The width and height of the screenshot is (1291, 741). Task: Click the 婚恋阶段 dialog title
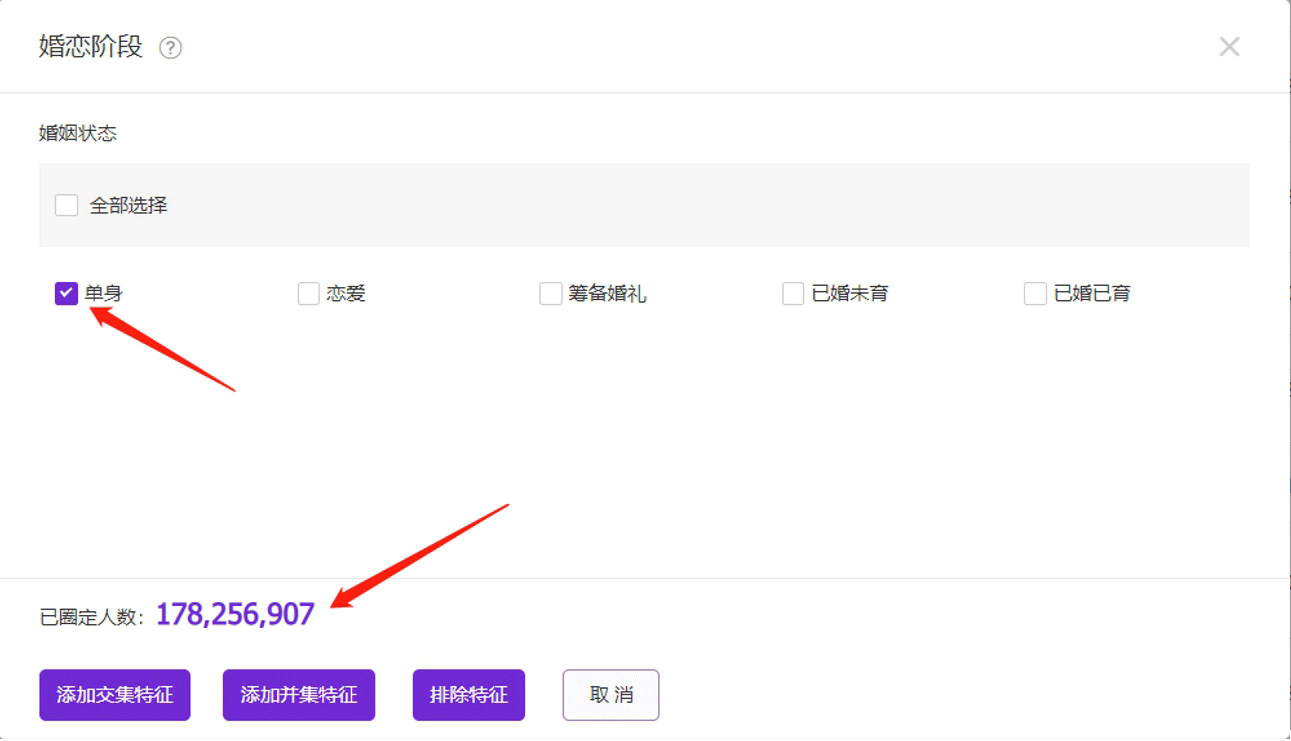(x=91, y=47)
